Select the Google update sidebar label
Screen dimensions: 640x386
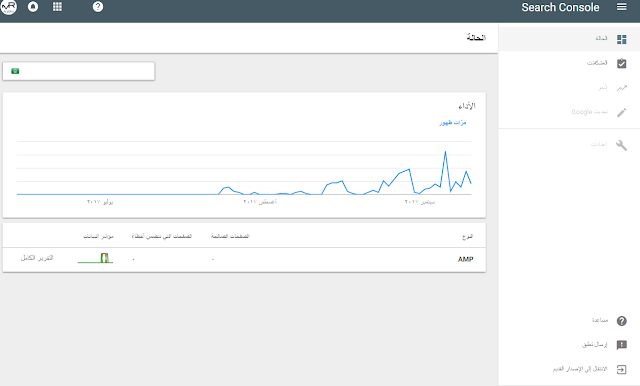point(590,112)
